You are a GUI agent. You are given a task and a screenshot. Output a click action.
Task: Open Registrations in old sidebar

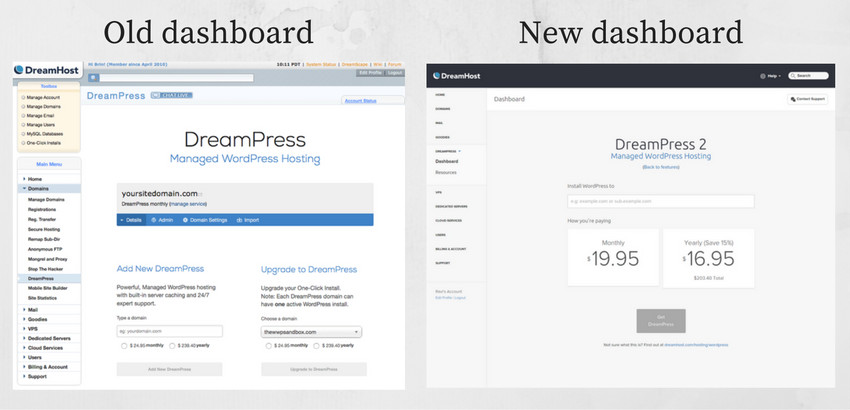pos(42,209)
